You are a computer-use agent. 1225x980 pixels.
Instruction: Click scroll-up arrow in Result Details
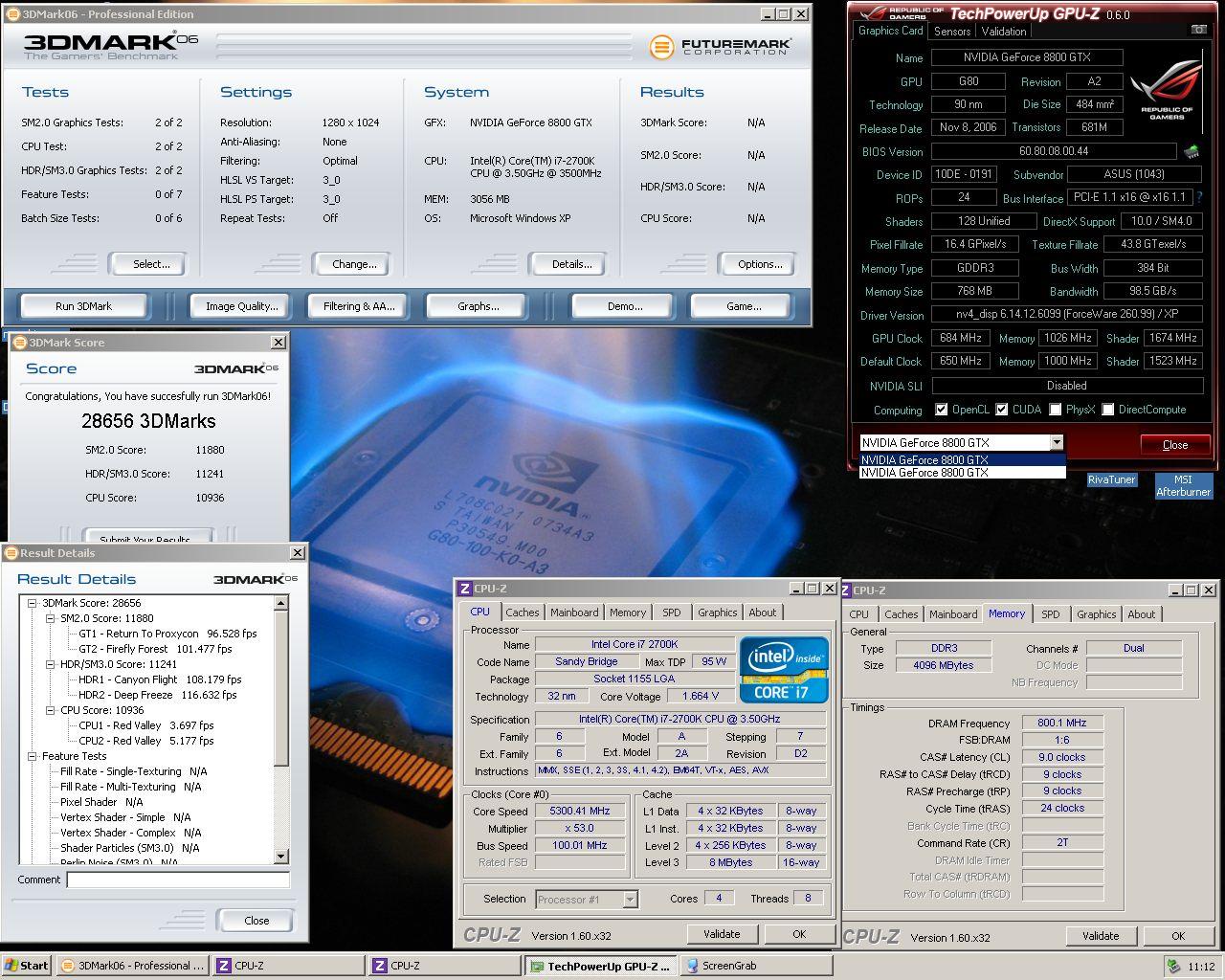tap(281, 603)
